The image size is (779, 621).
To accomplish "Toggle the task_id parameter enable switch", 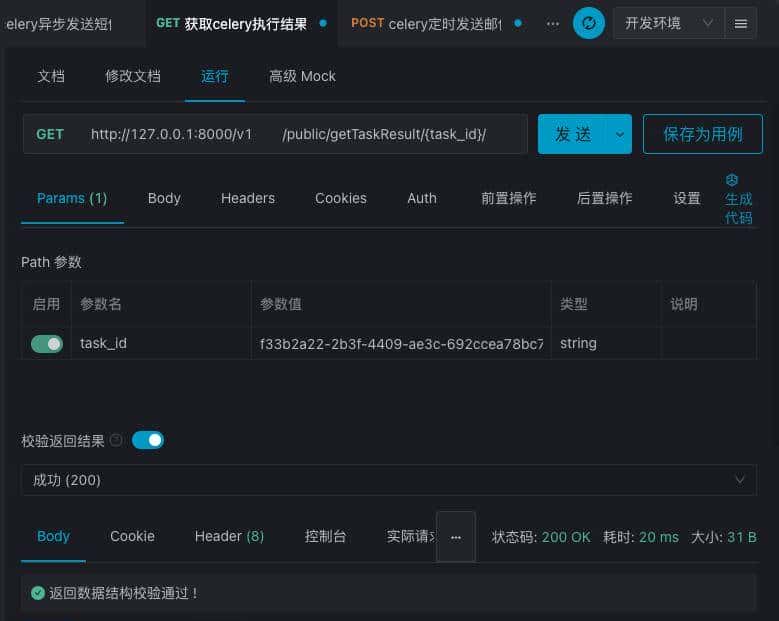I will [47, 344].
